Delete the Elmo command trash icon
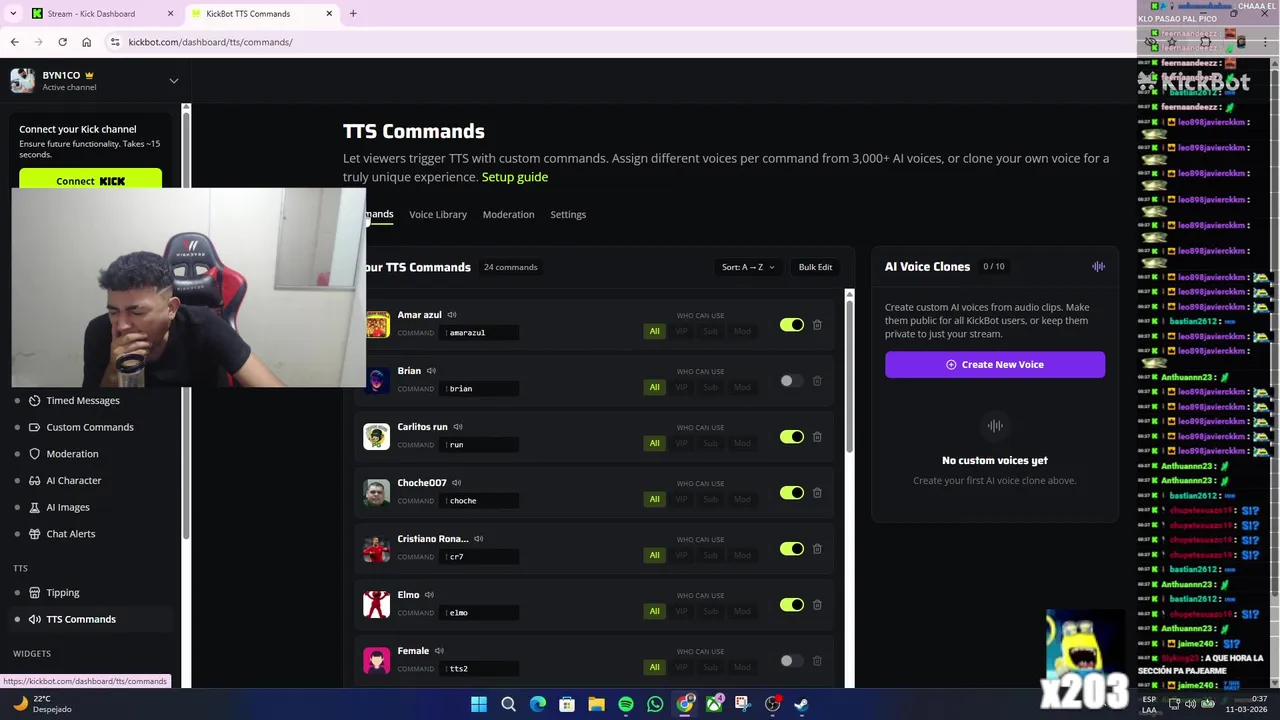This screenshot has width=1280, height=720. (817, 605)
